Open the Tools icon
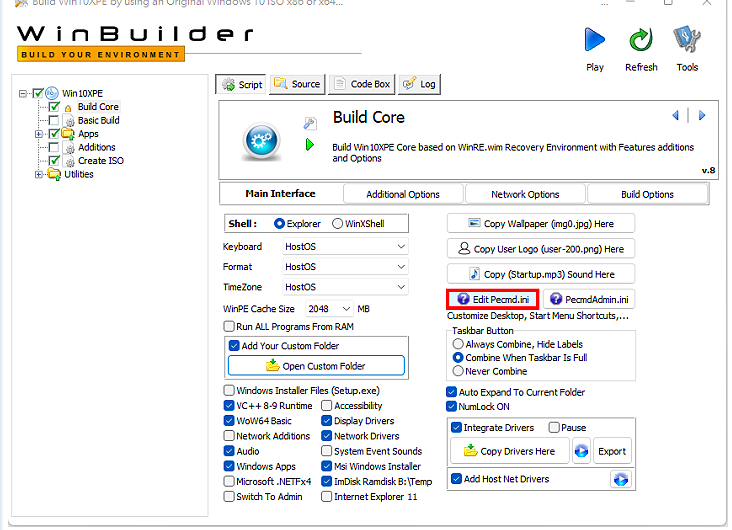Screen dimensions: 732x530 (x=687, y=40)
